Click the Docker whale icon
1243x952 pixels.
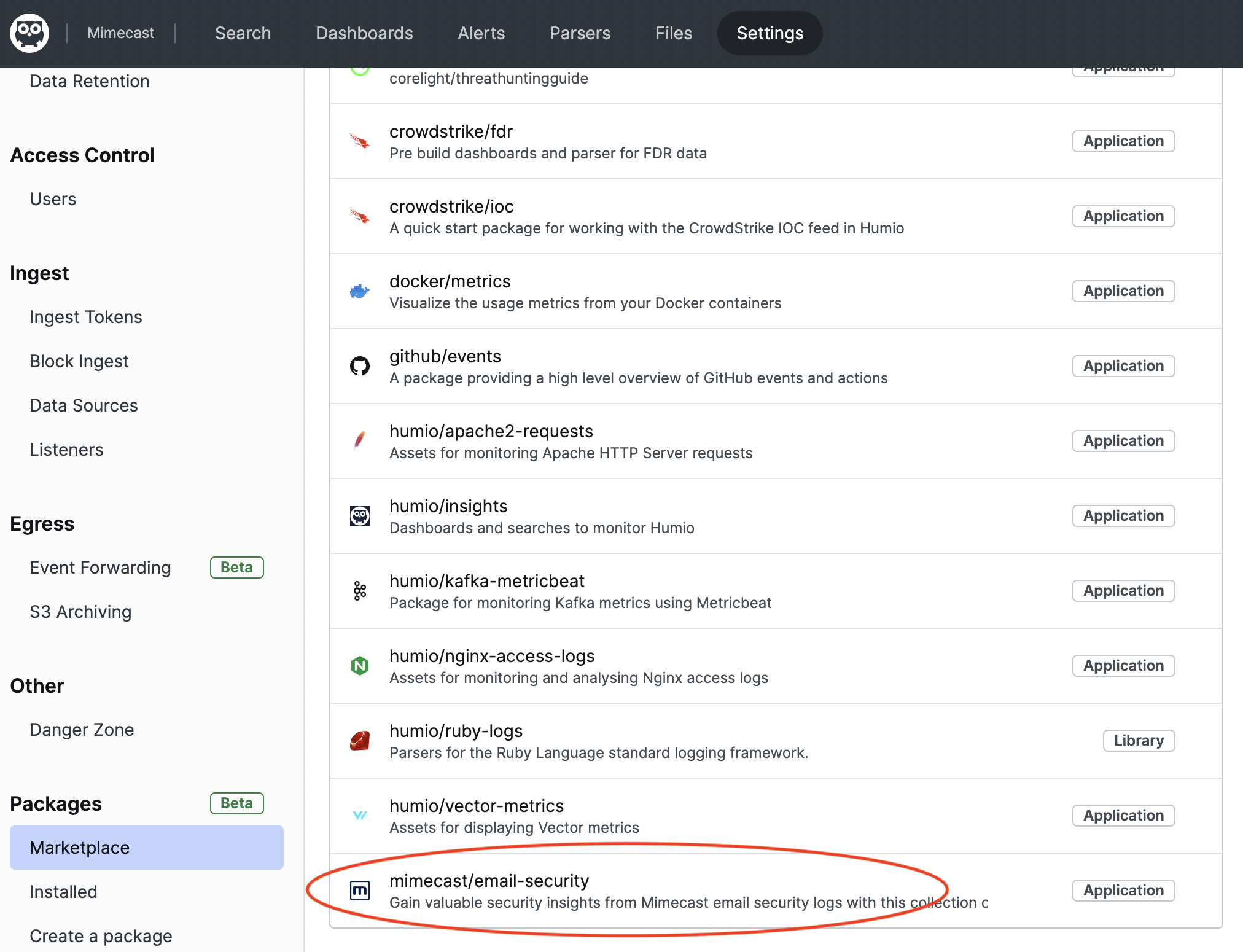pyautogui.click(x=360, y=291)
